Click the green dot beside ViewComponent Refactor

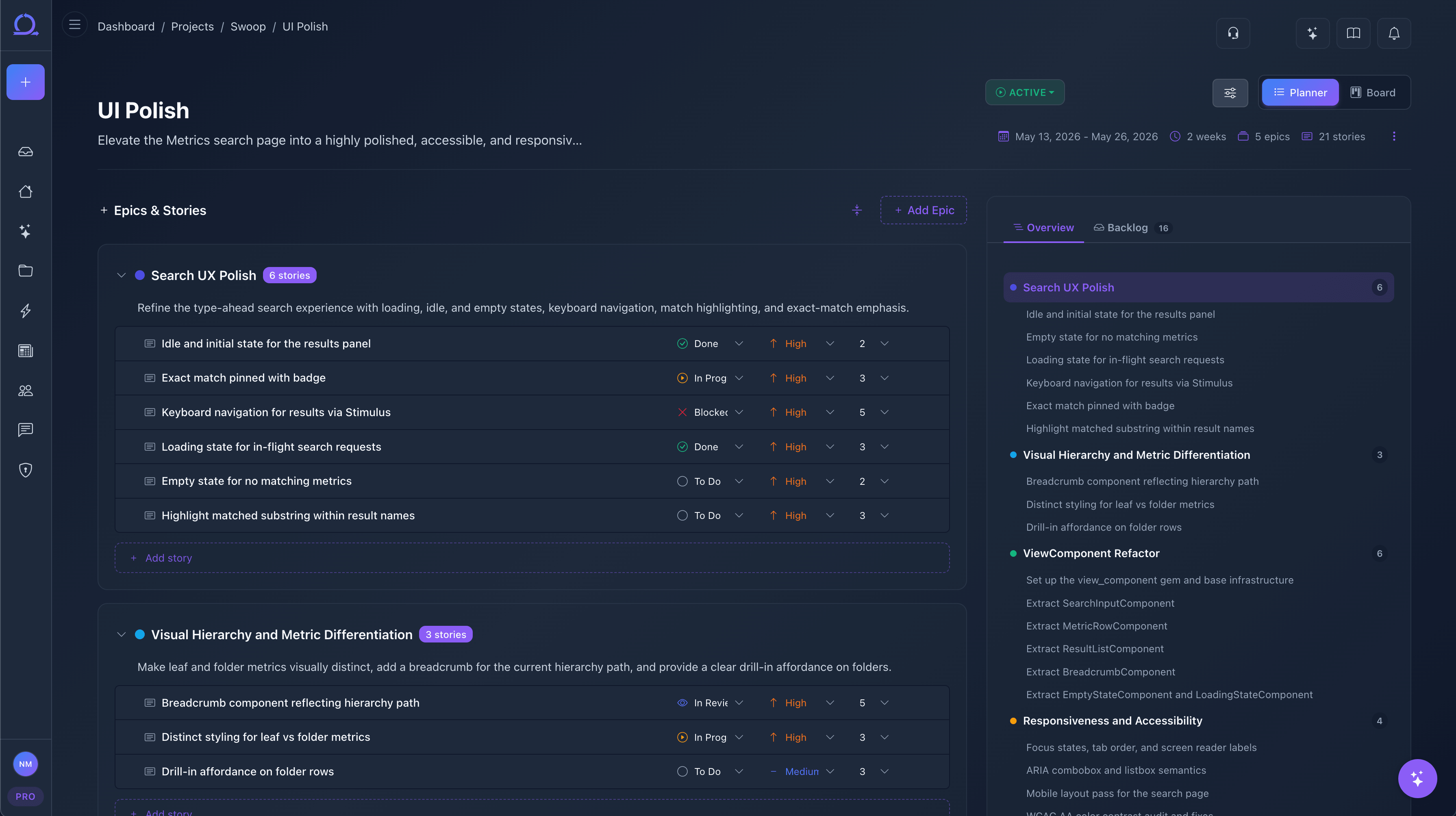click(x=1013, y=554)
